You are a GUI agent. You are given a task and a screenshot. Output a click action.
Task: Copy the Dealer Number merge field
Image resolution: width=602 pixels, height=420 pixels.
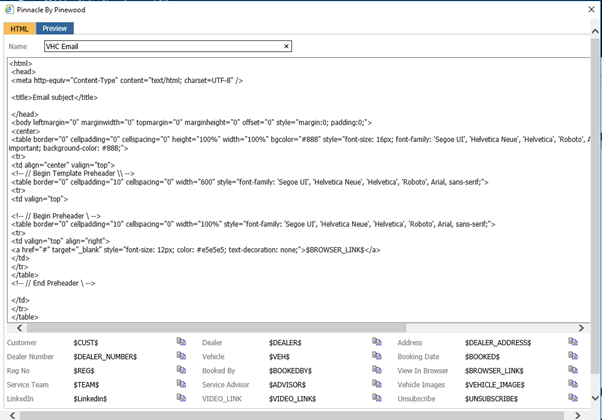182,356
